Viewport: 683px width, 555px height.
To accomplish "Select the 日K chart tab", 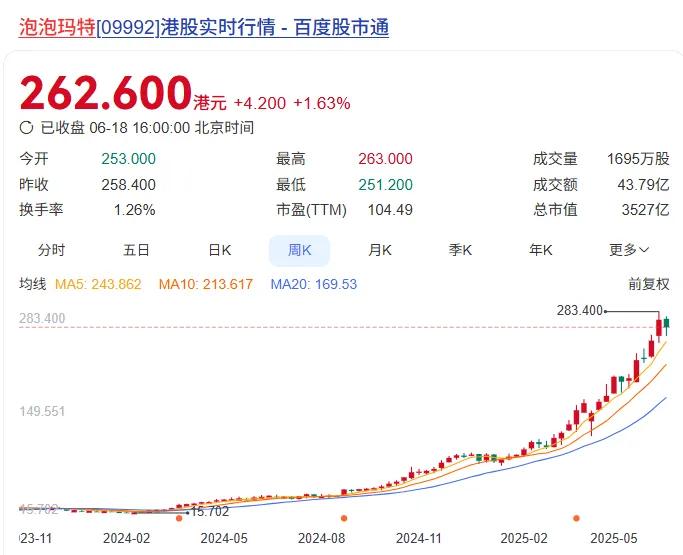I will pyautogui.click(x=220, y=250).
